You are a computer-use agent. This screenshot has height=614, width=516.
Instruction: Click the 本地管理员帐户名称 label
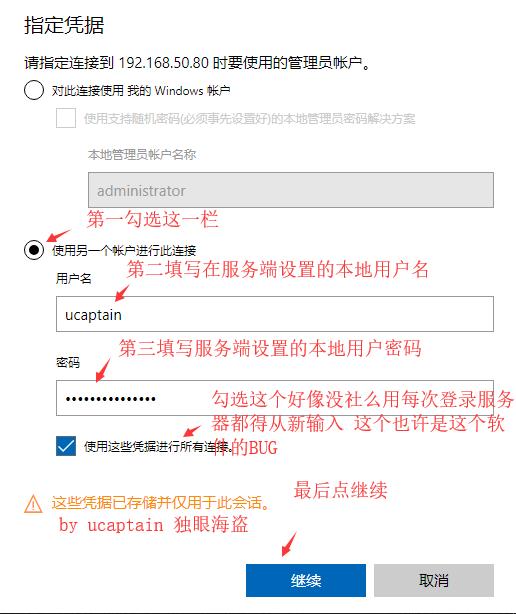click(142, 155)
